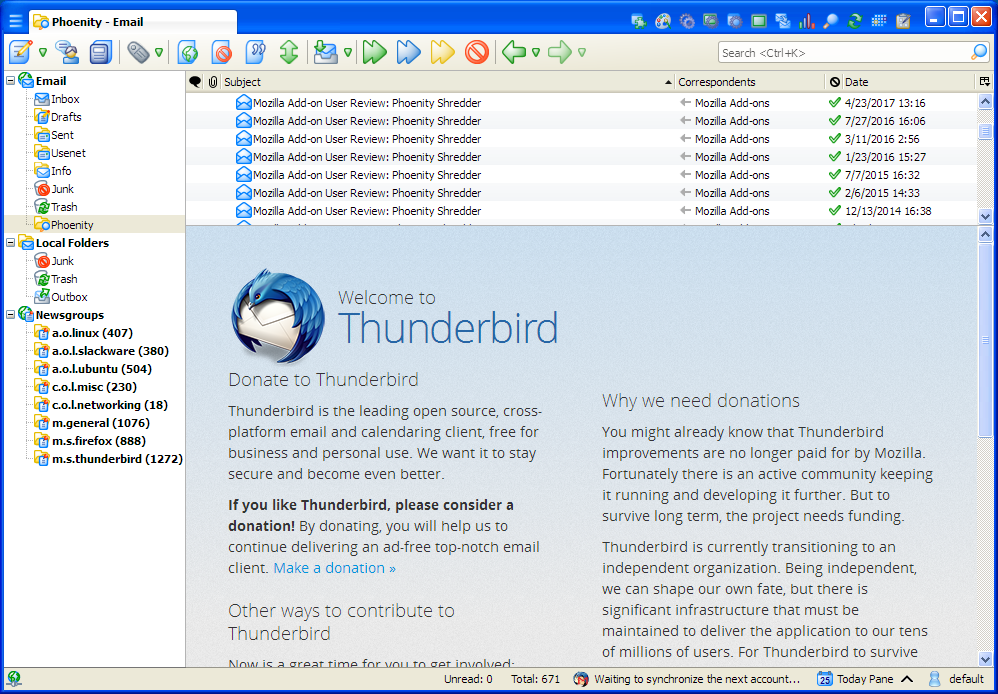
Task: Click the paint palette icon in title bar
Action: pyautogui.click(x=663, y=22)
